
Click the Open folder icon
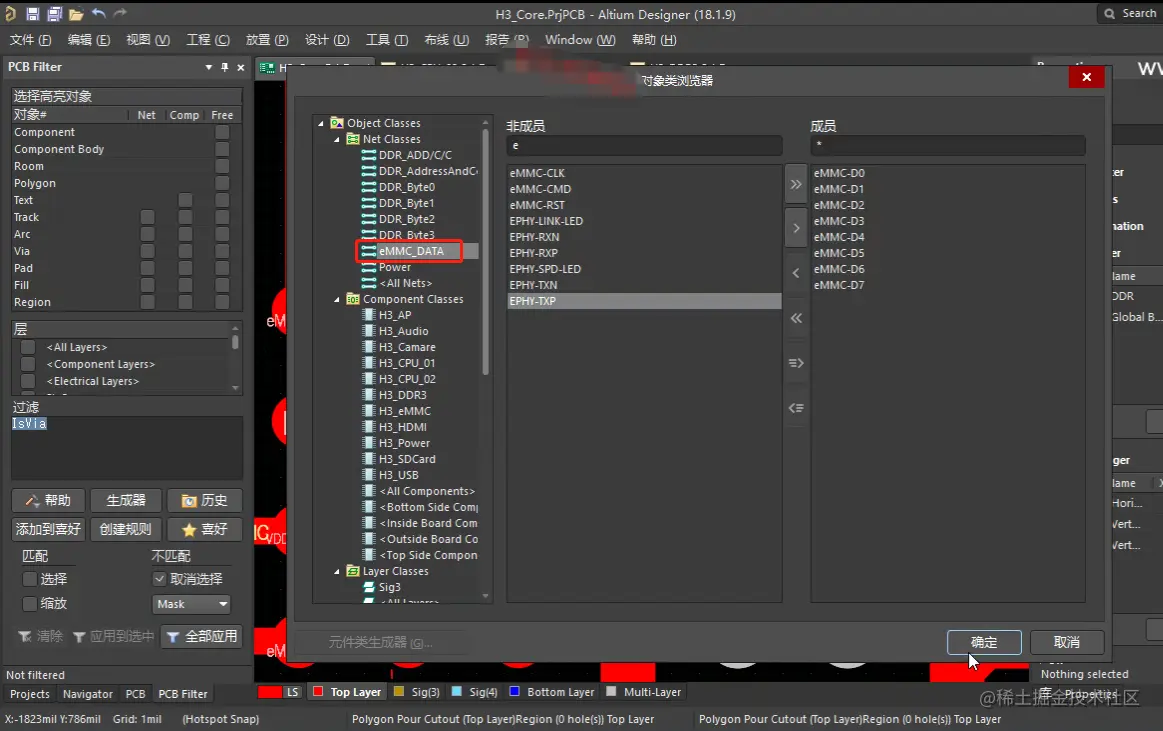[76, 13]
